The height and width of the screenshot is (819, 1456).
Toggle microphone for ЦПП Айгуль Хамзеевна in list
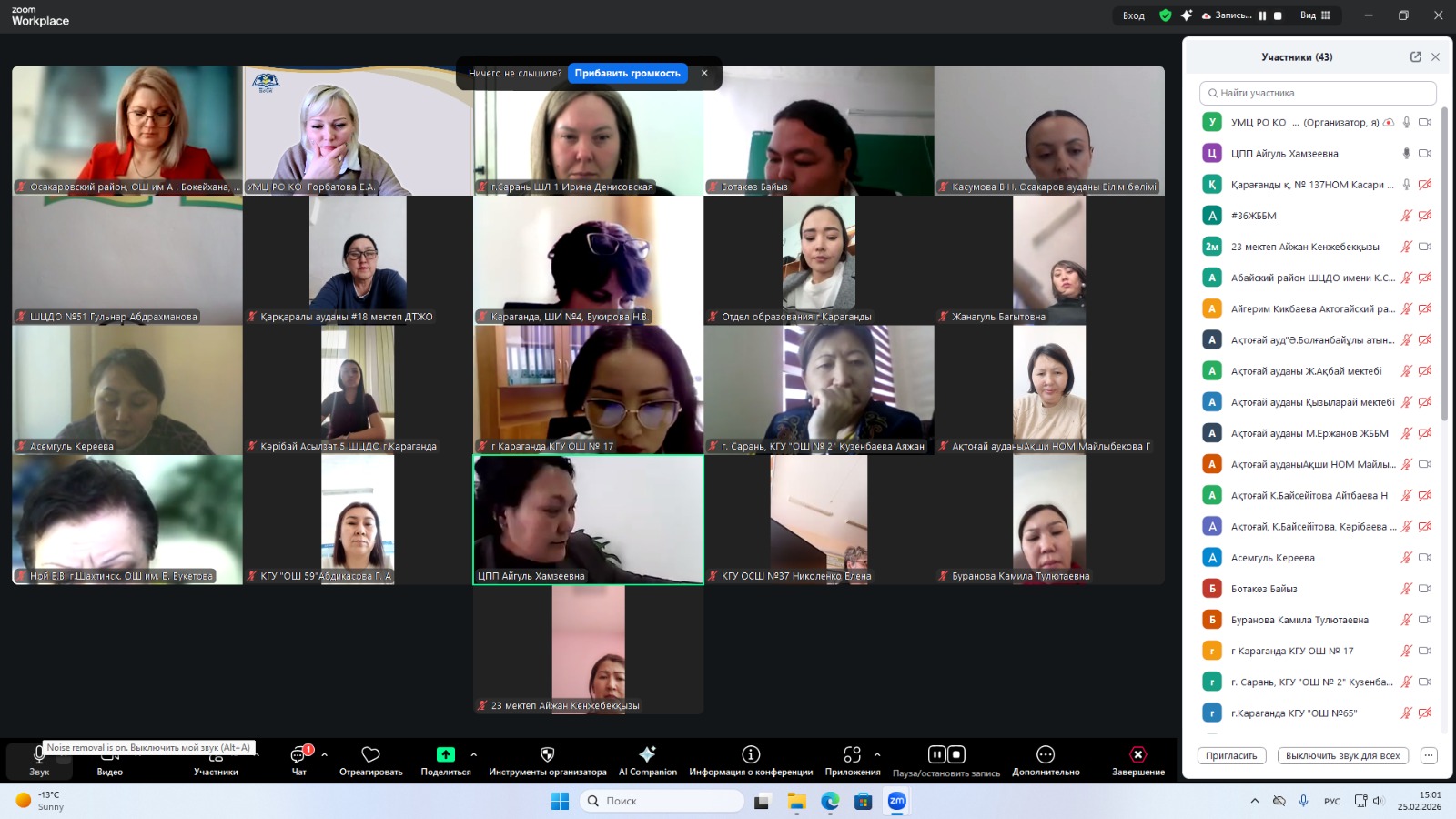(1406, 153)
